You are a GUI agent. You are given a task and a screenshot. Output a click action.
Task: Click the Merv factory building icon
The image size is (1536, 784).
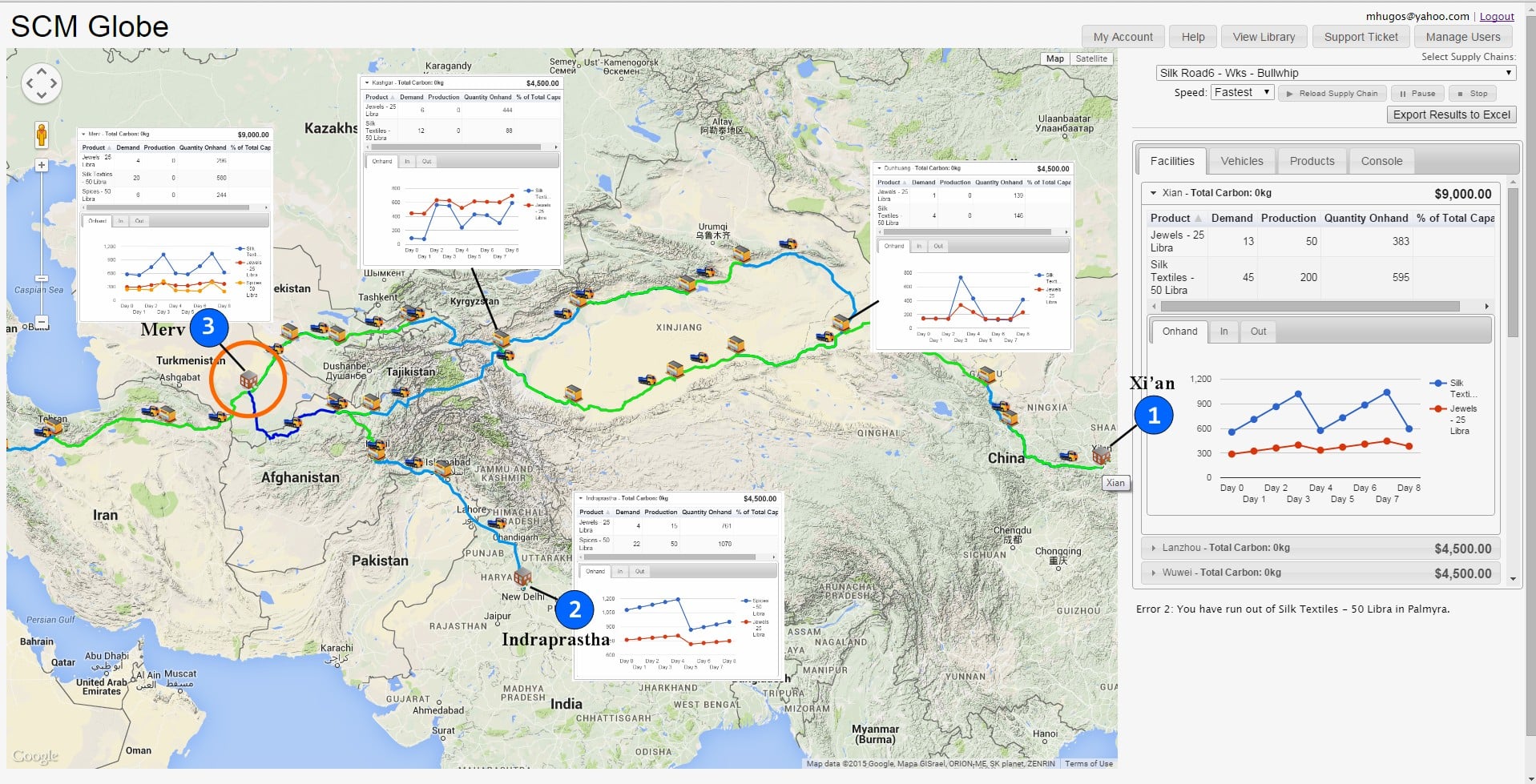pos(248,380)
